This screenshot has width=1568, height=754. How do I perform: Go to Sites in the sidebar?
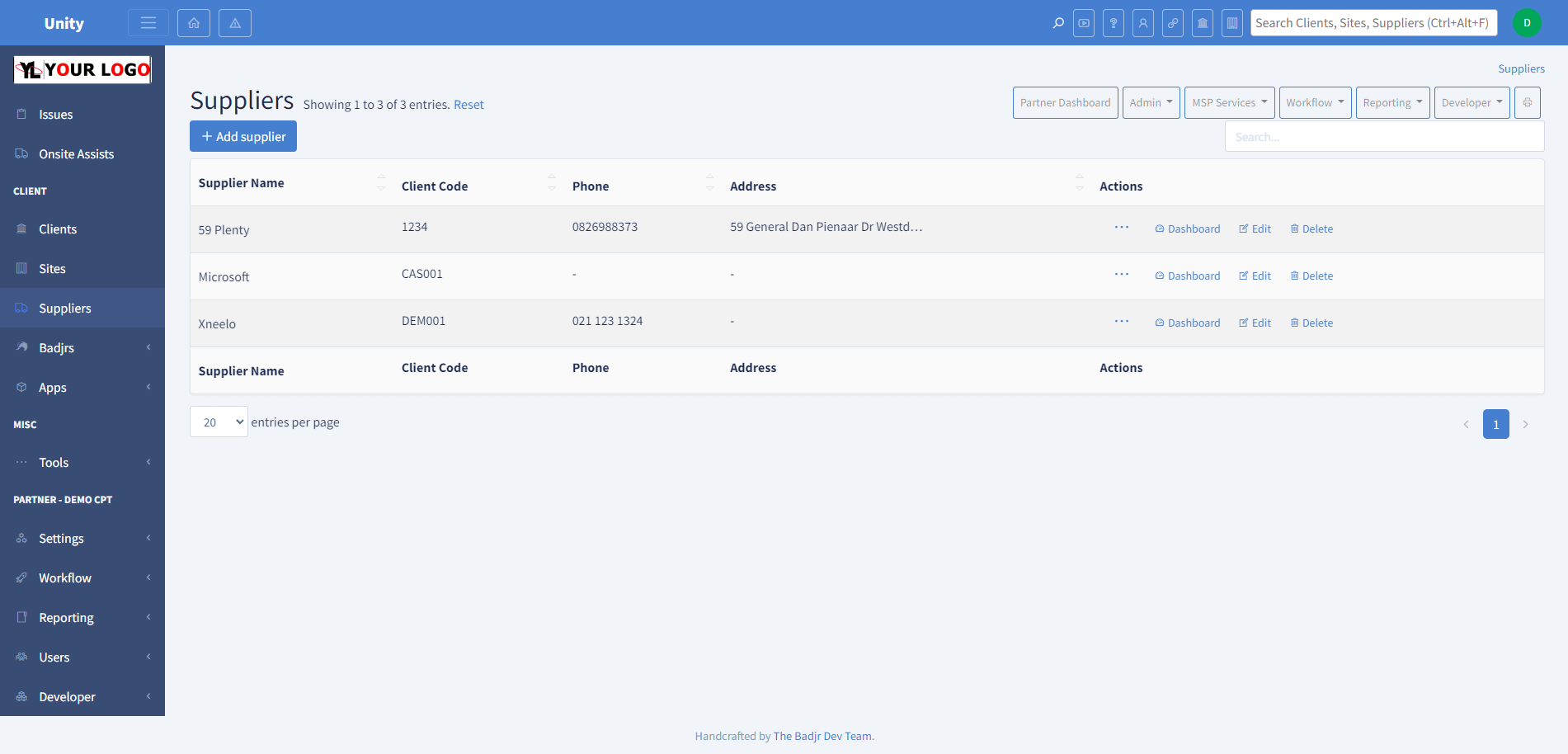tap(82, 269)
